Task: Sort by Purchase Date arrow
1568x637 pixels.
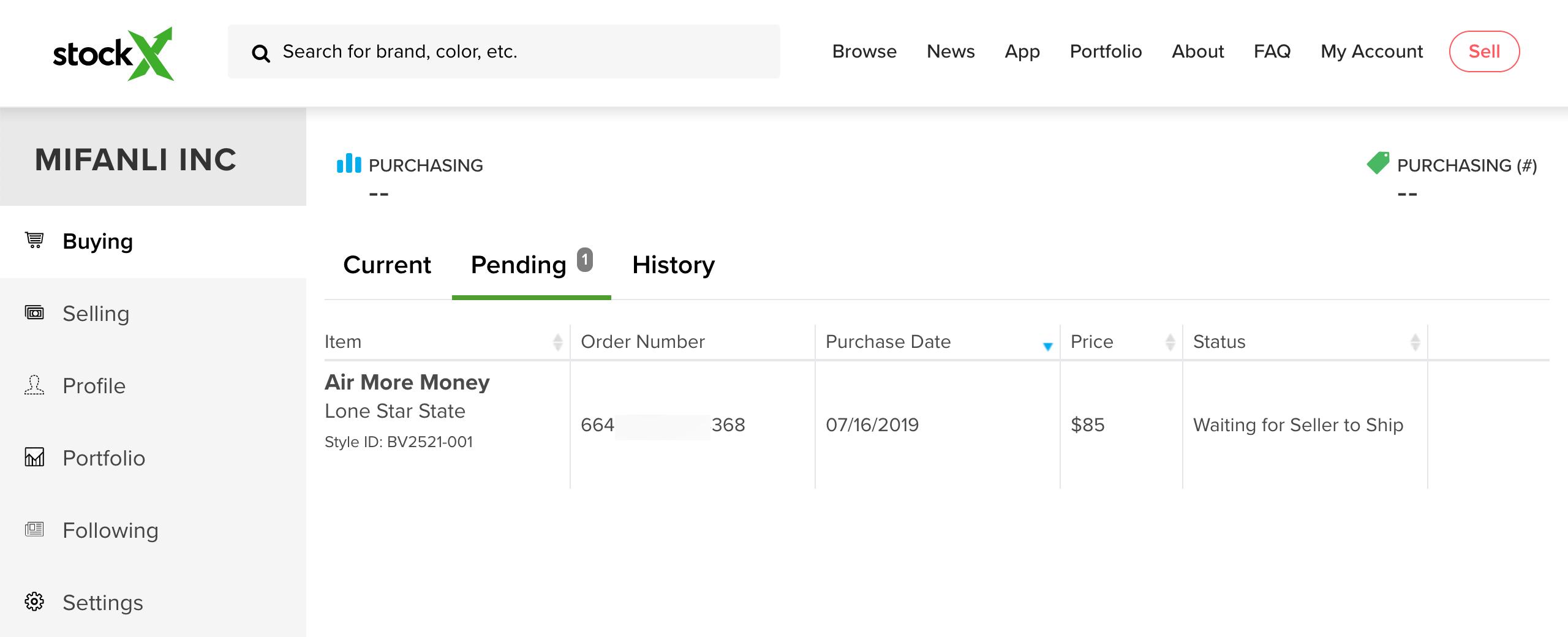Action: [1047, 346]
